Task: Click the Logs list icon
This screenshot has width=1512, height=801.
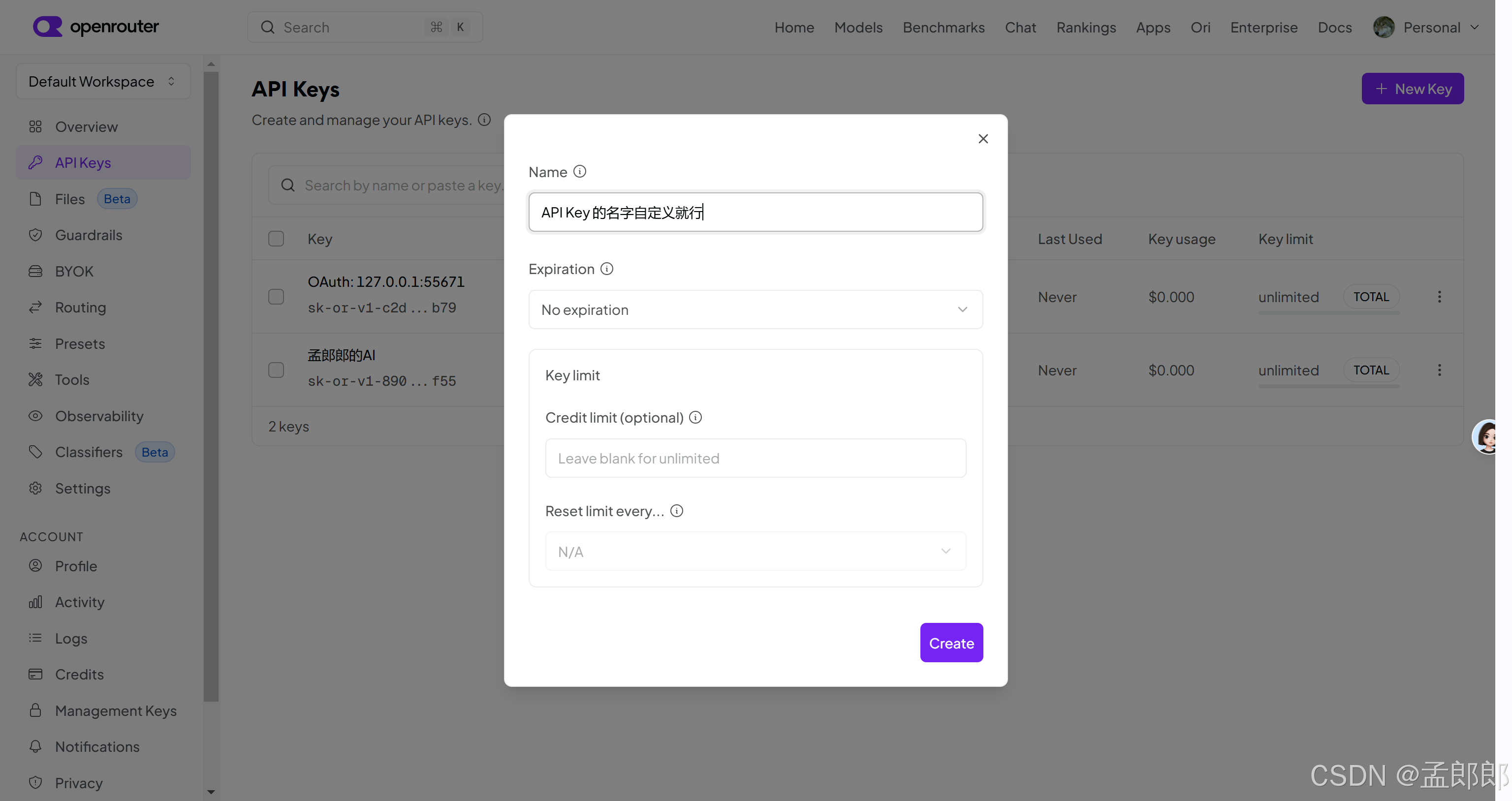Action: pos(35,638)
